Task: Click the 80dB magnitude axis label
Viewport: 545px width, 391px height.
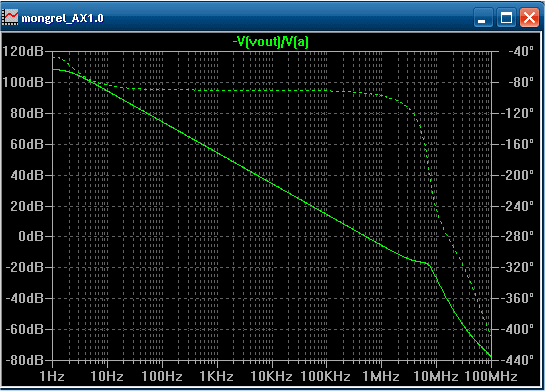Action: pos(27,113)
